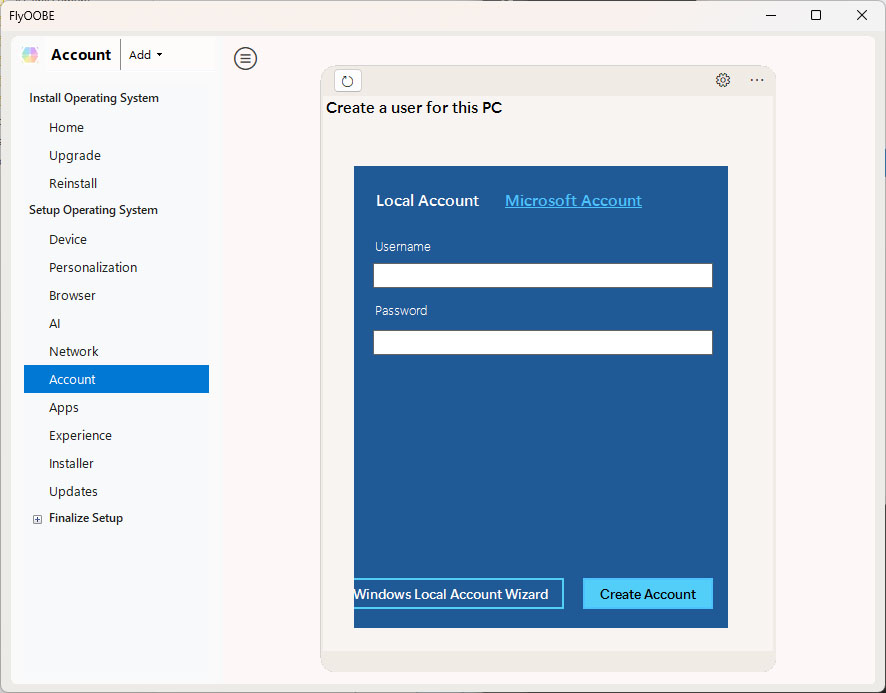The width and height of the screenshot is (886, 693).
Task: Expand the Finalize Setup tree node
Action: [38, 519]
